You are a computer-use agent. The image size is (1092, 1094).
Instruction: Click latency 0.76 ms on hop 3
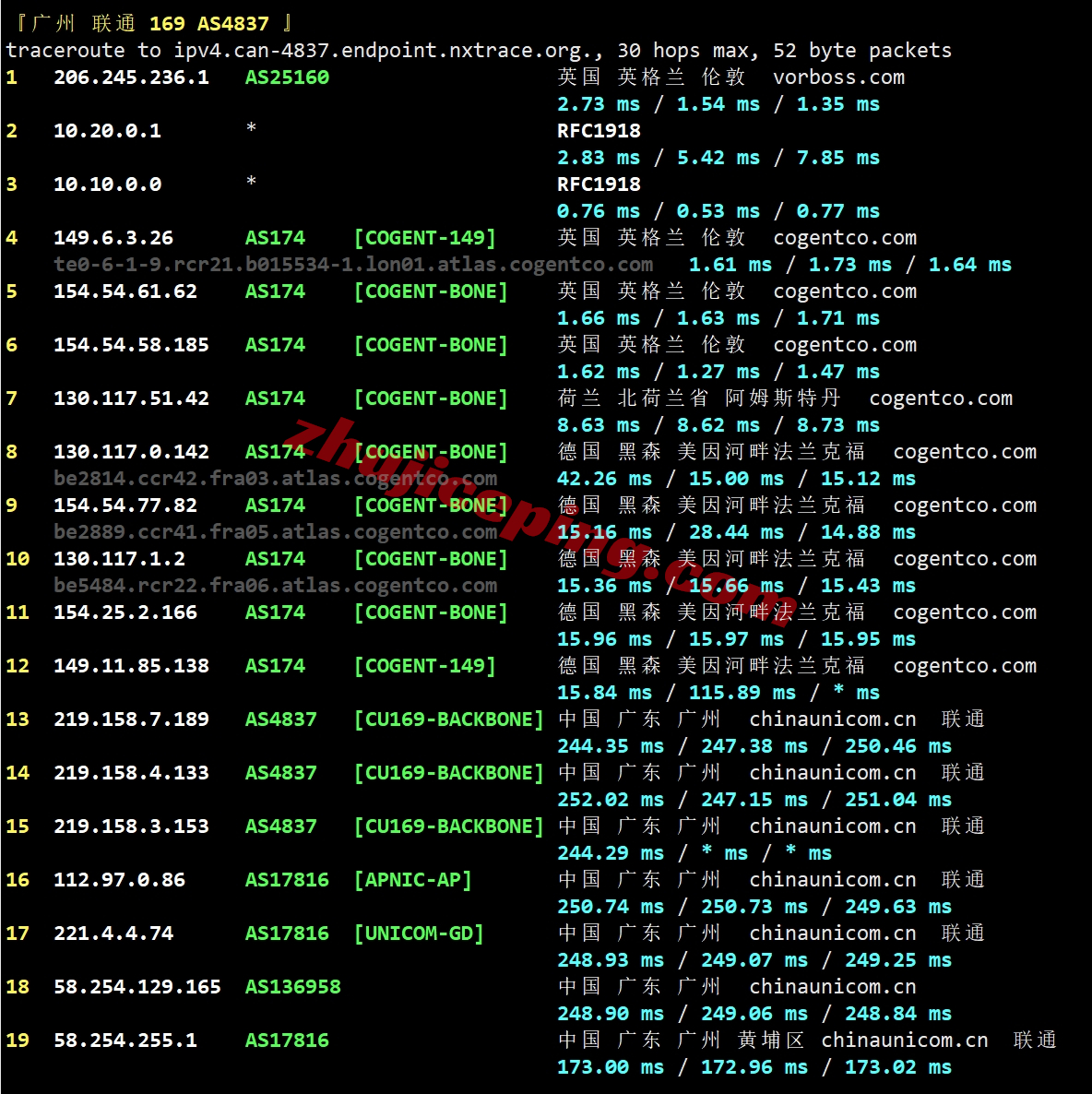tap(598, 211)
